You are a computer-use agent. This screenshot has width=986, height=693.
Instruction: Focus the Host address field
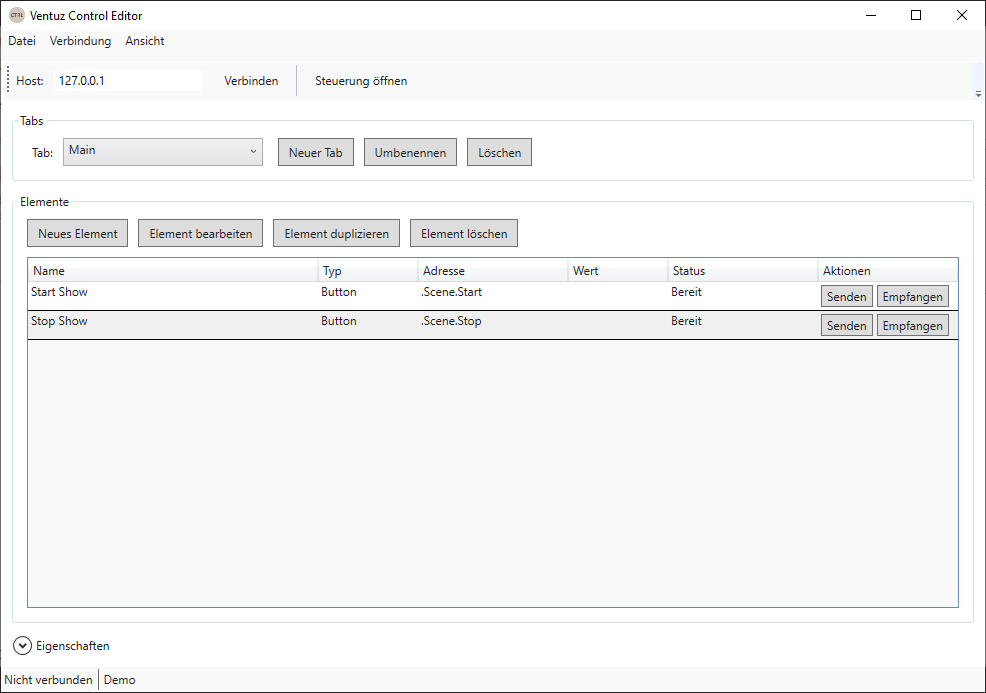[x=128, y=80]
